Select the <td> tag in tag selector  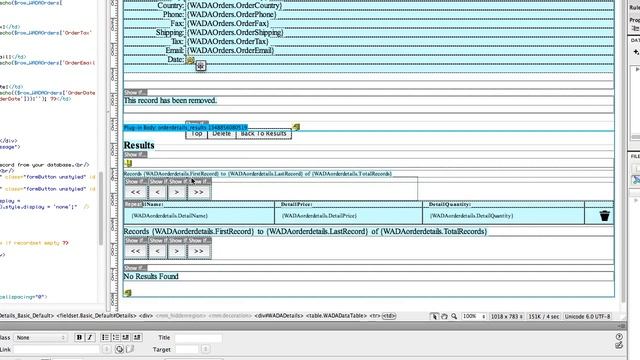(389, 316)
